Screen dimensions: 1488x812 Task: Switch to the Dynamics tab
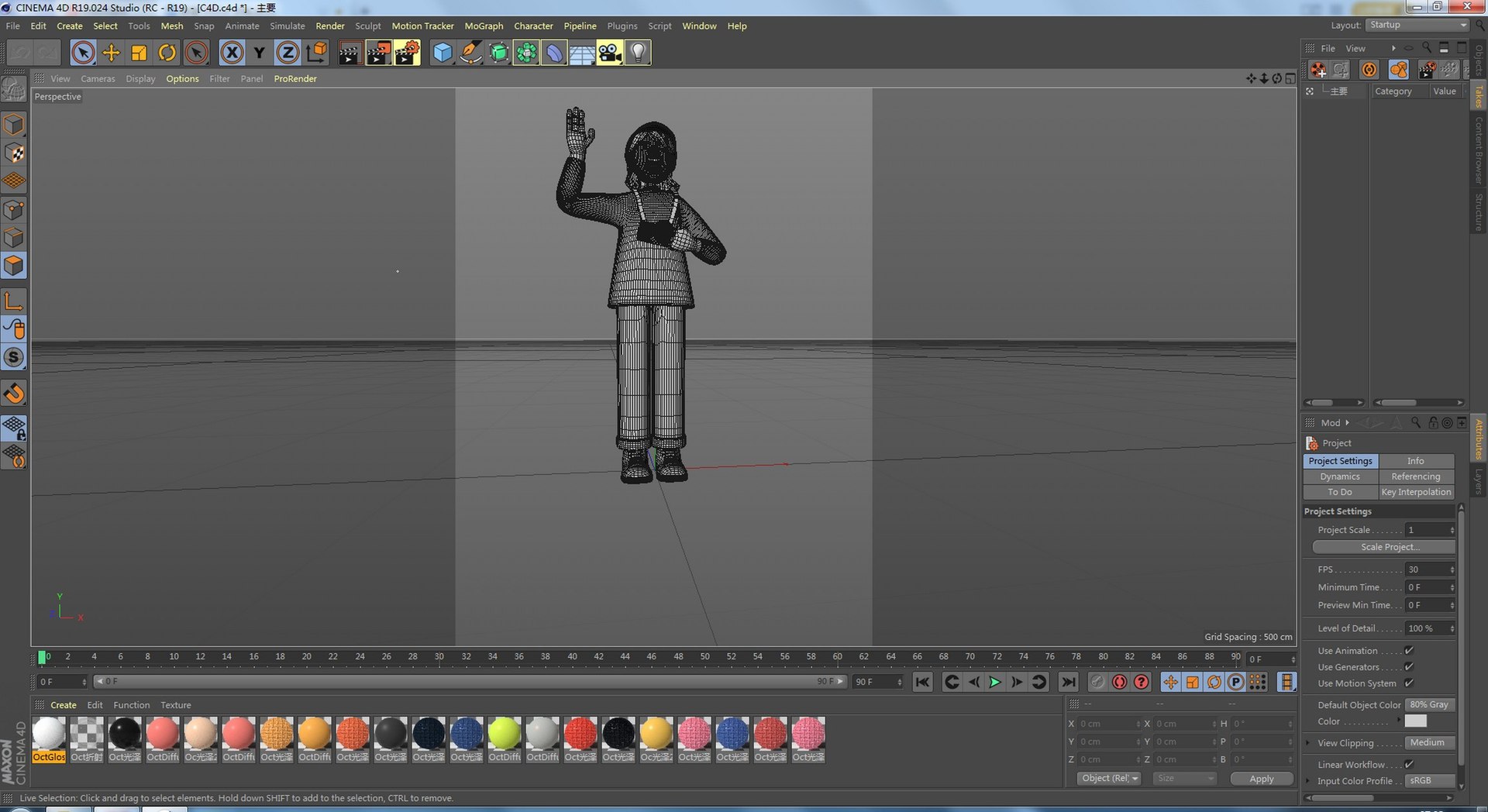point(1340,477)
